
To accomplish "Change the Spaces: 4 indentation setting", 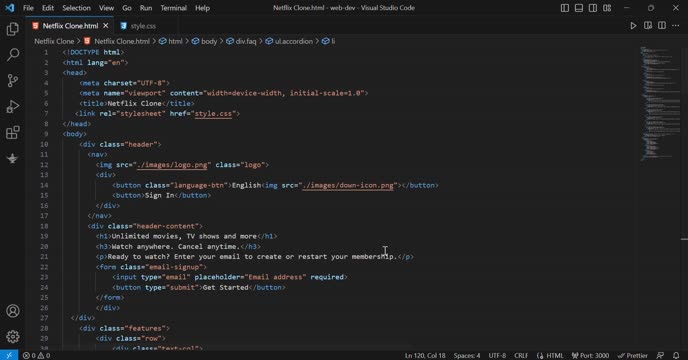I will pos(467,355).
